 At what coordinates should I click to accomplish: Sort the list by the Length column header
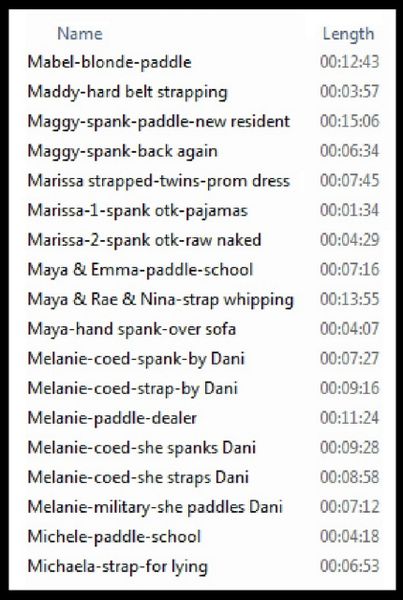point(348,34)
